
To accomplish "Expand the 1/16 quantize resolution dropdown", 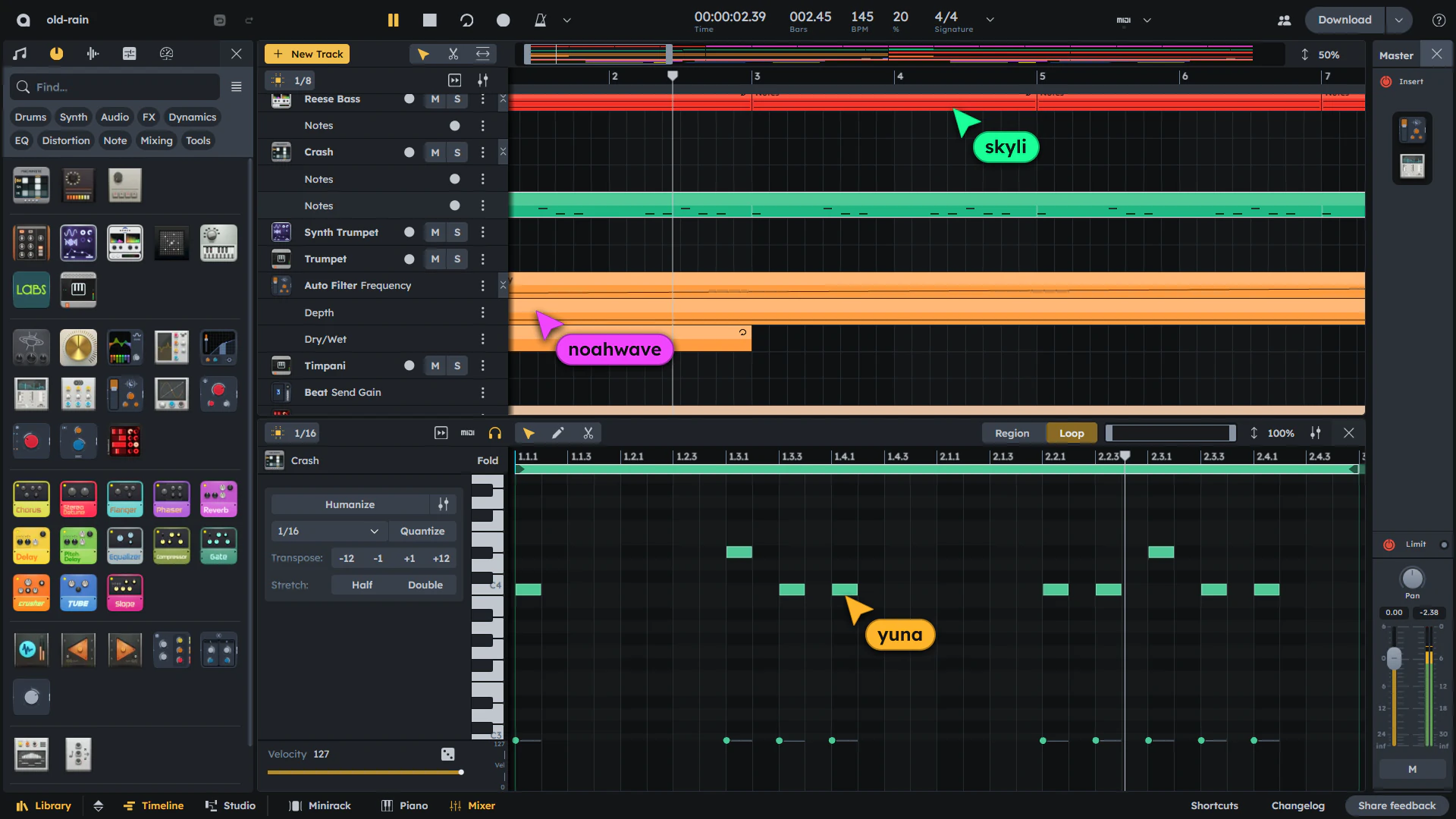I will 328,531.
